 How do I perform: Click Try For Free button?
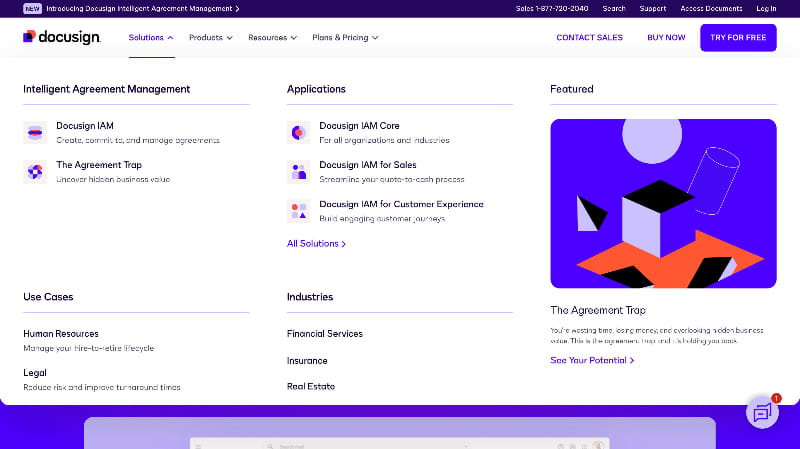(x=738, y=38)
